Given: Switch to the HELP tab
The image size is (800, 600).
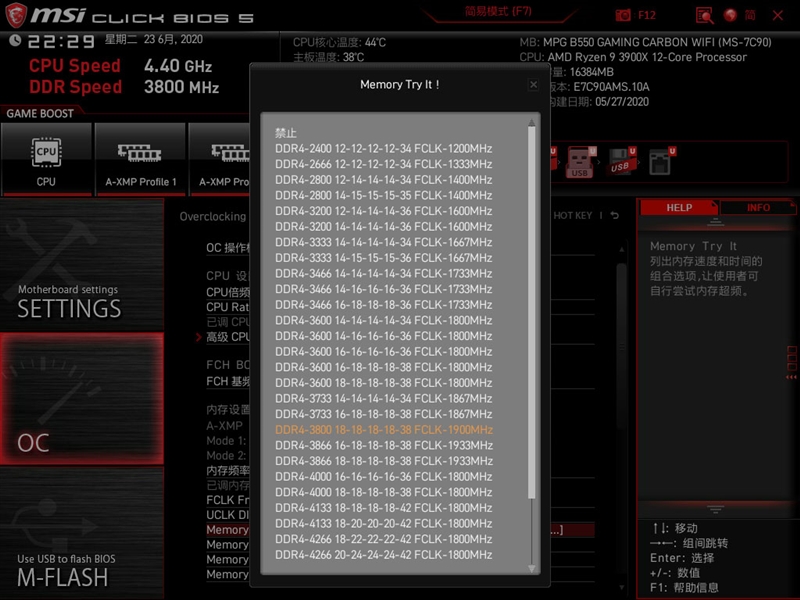Looking at the screenshot, I should click(x=679, y=207).
